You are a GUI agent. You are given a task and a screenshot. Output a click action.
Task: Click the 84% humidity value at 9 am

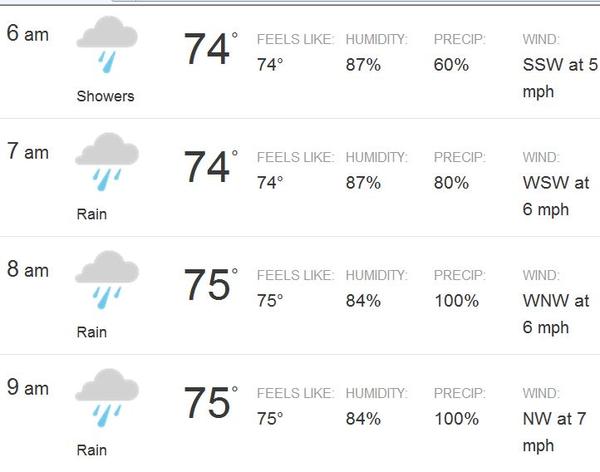363,418
